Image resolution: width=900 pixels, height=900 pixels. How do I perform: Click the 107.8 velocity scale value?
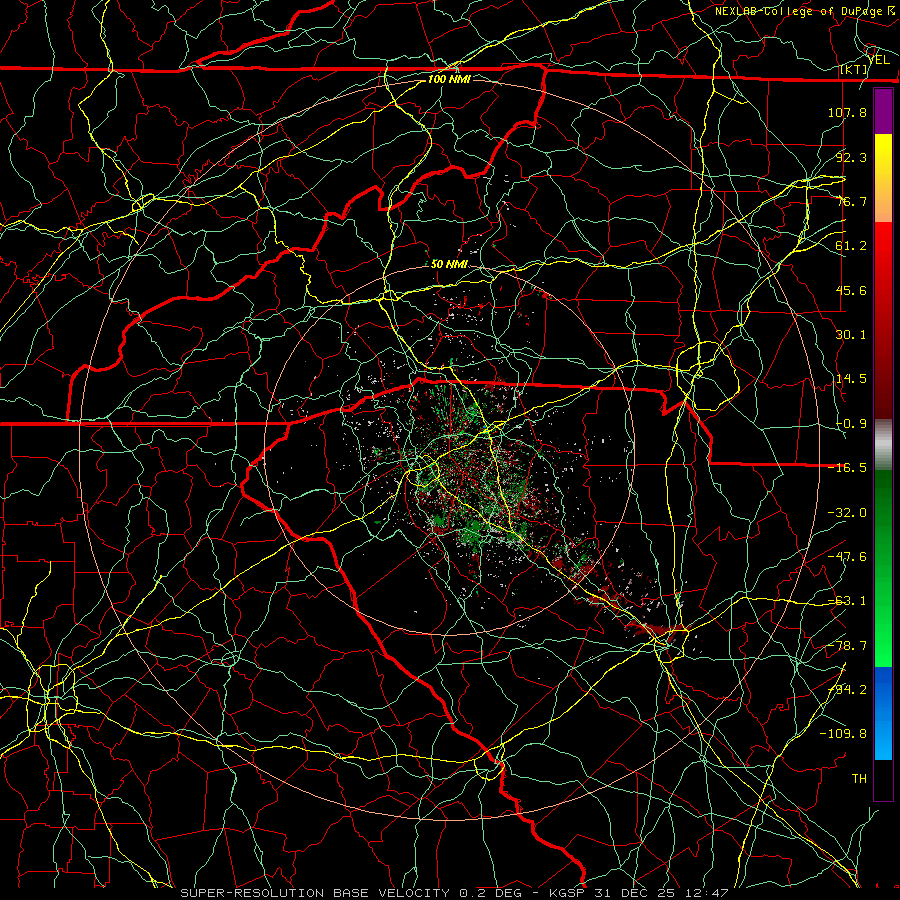click(847, 112)
